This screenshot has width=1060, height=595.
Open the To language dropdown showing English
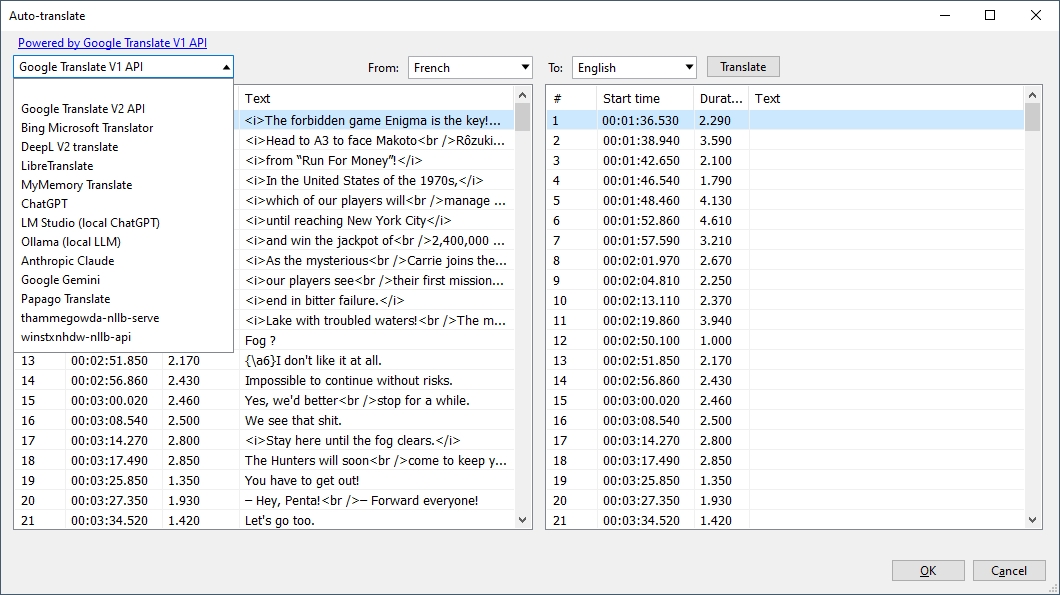point(634,68)
